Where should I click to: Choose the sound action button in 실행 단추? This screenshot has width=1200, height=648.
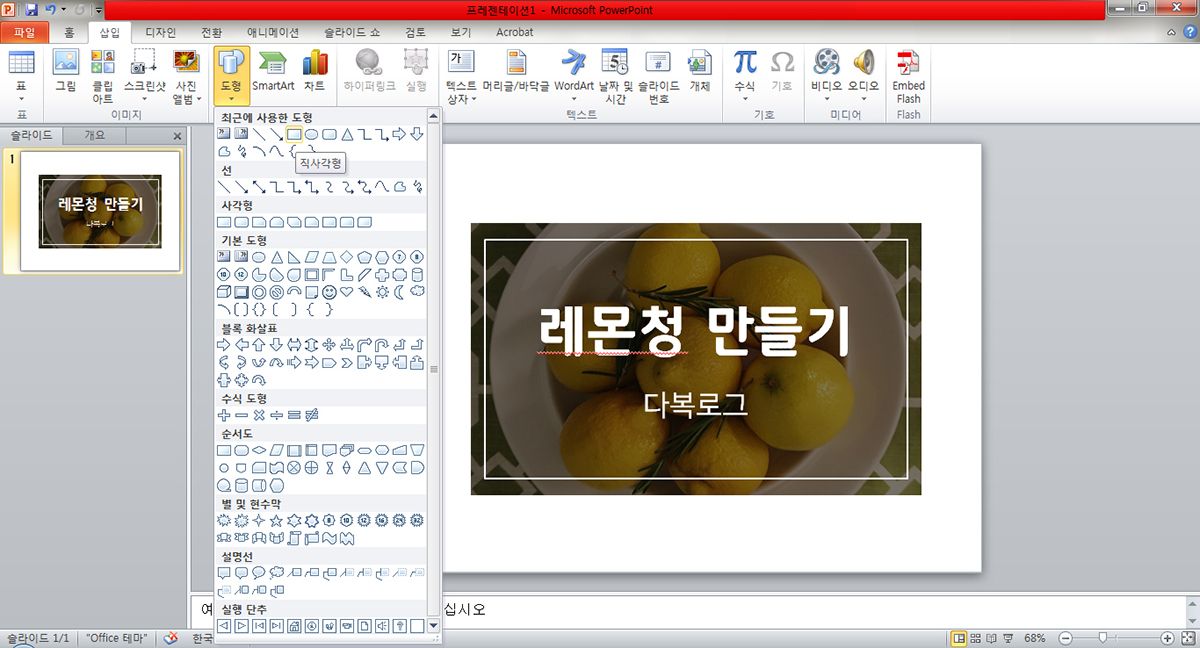coord(382,626)
